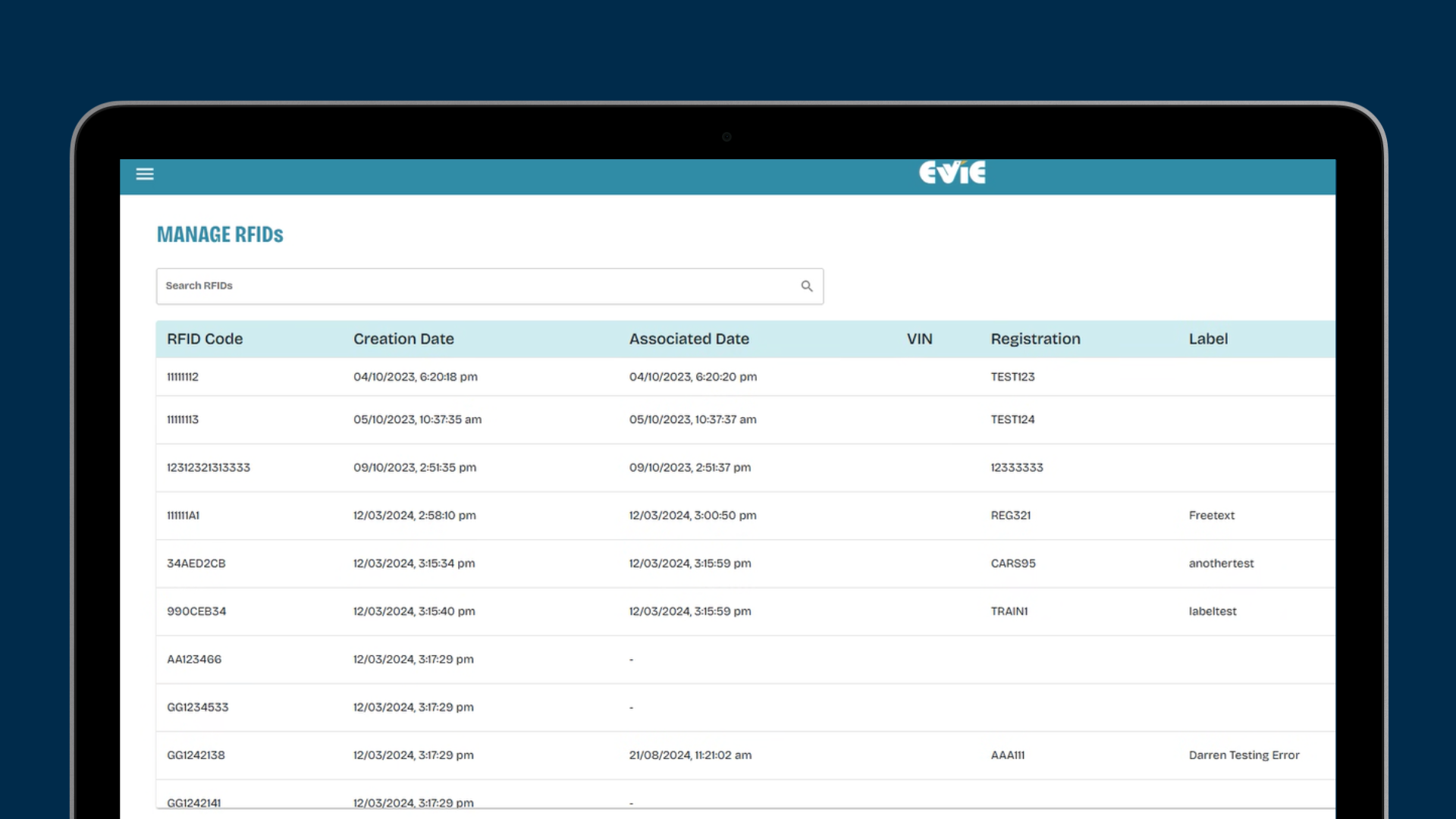Screen dimensions: 1456x819
Task: Click associated date 12/03/2024, 3:00:50 pm
Action: coord(692,516)
